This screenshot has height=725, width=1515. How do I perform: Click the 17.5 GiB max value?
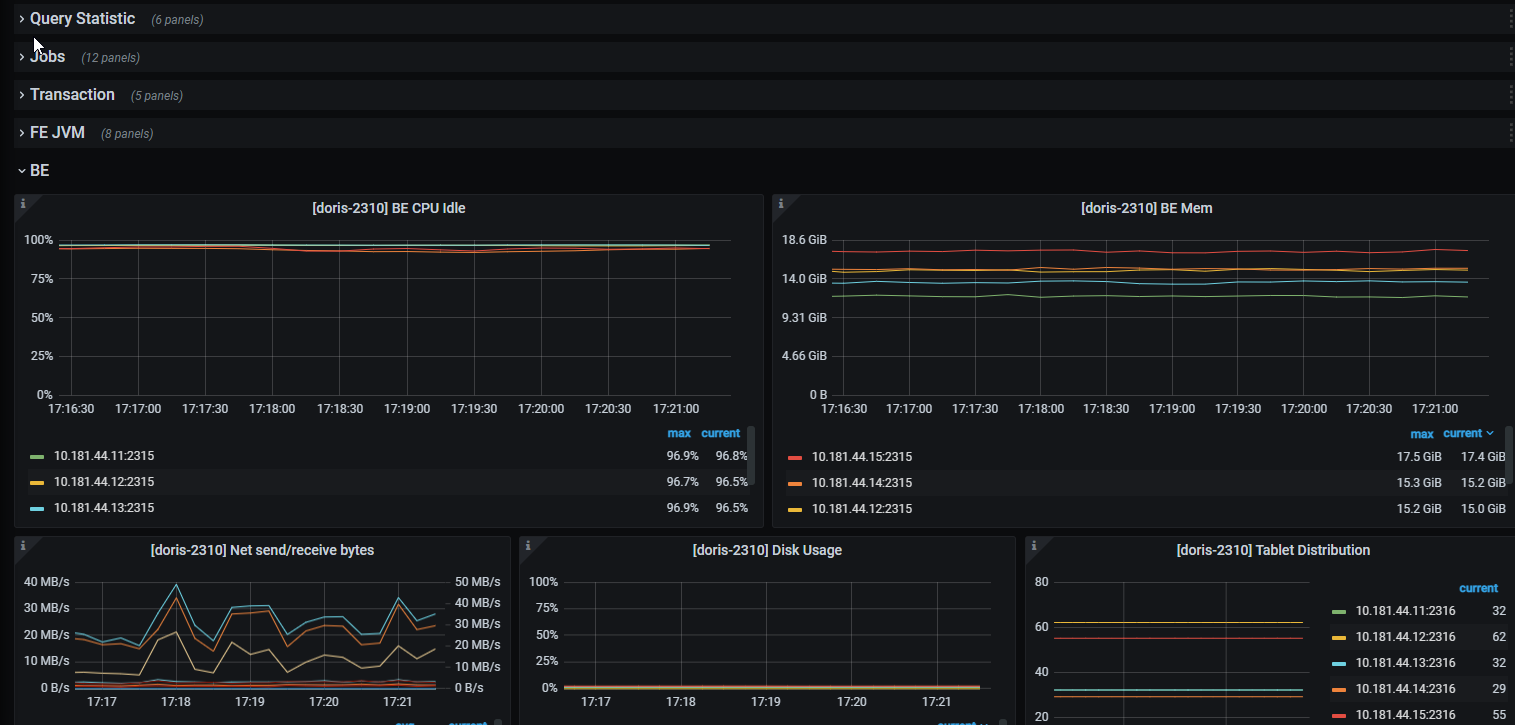click(1419, 457)
